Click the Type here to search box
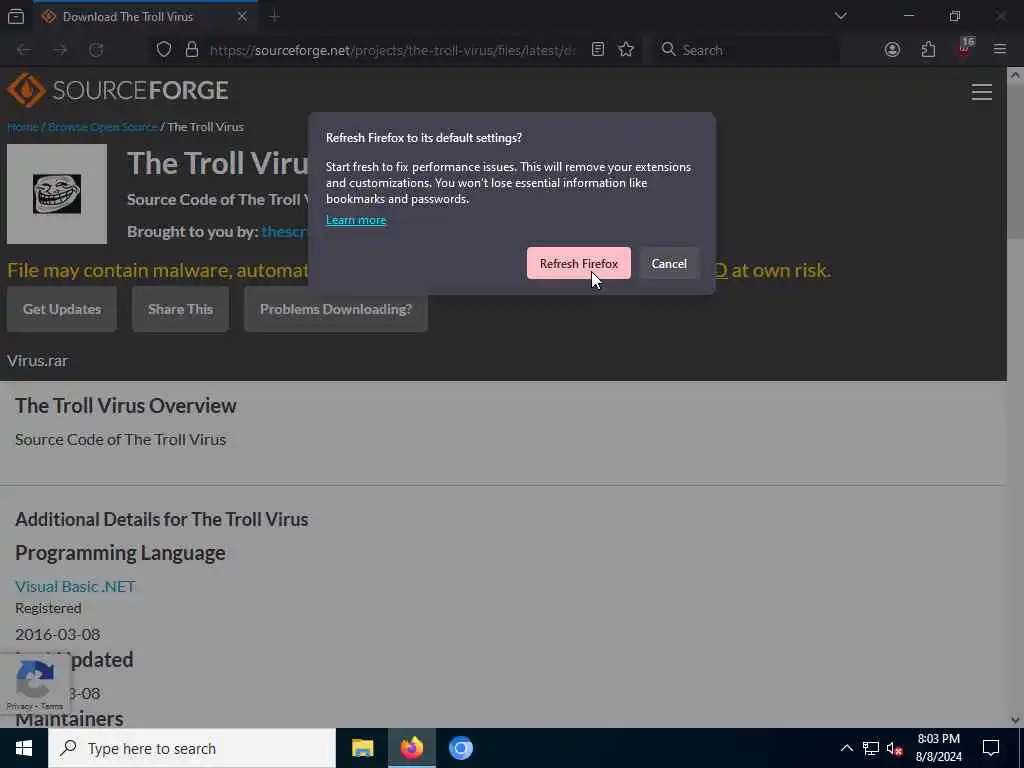This screenshot has height=768, width=1024. click(x=191, y=748)
